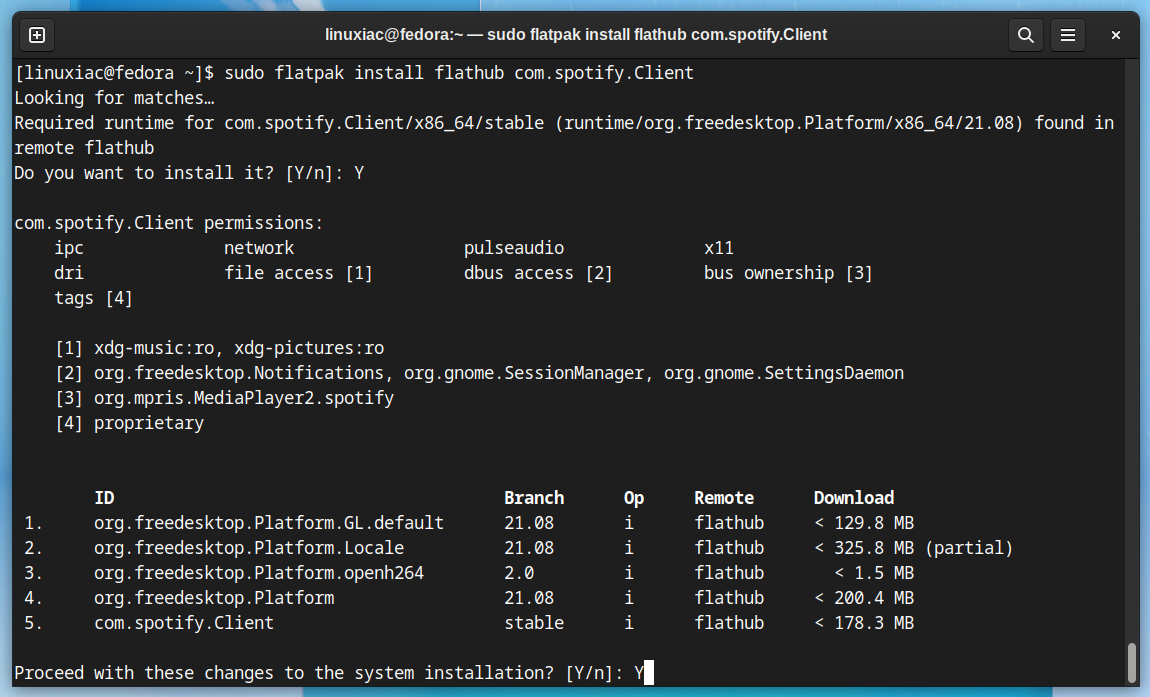The image size is (1150, 697).
Task: Click the 'network' permission
Action: [259, 248]
